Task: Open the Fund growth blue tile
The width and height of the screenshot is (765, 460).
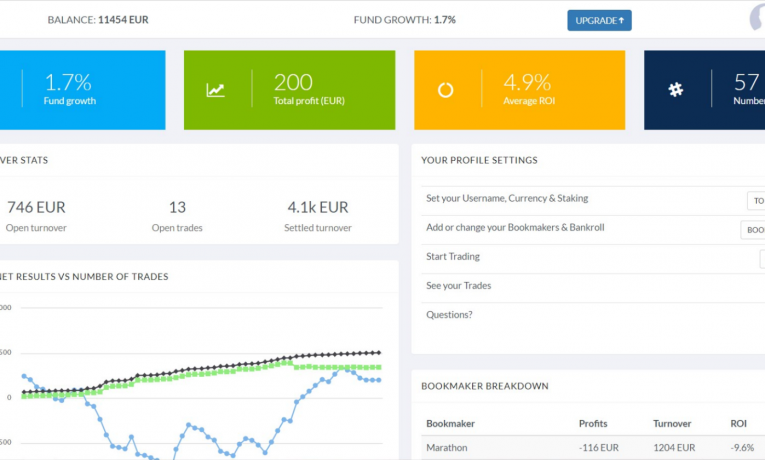Action: pos(82,90)
